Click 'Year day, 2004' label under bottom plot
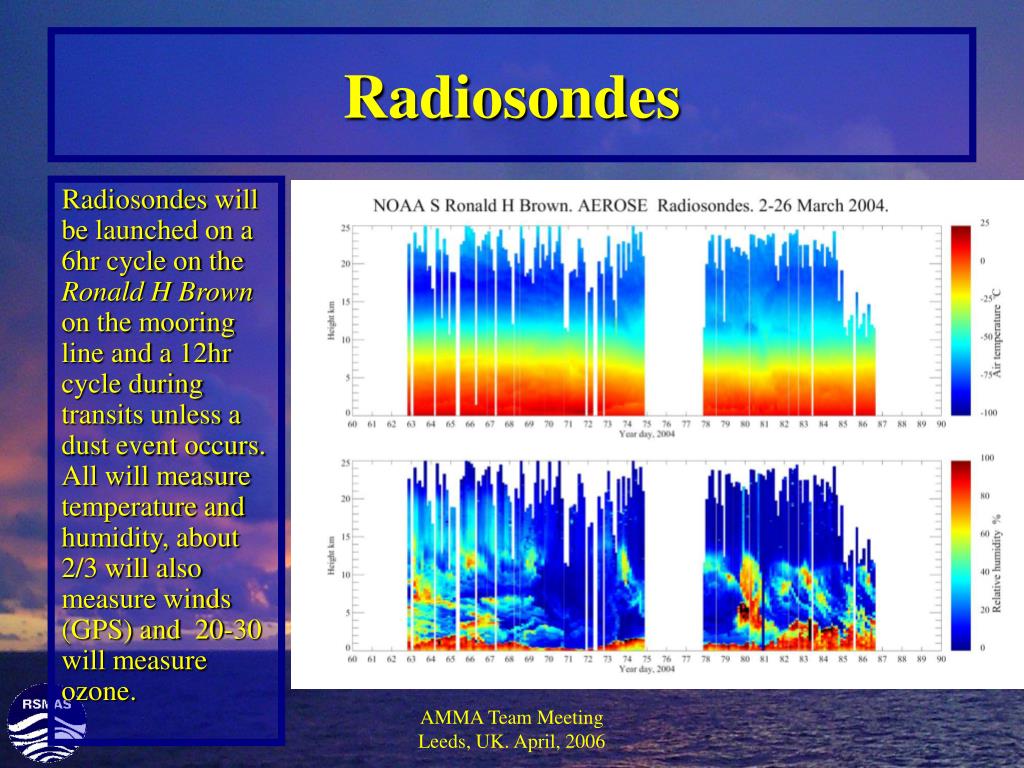1024x768 pixels. [x=647, y=669]
